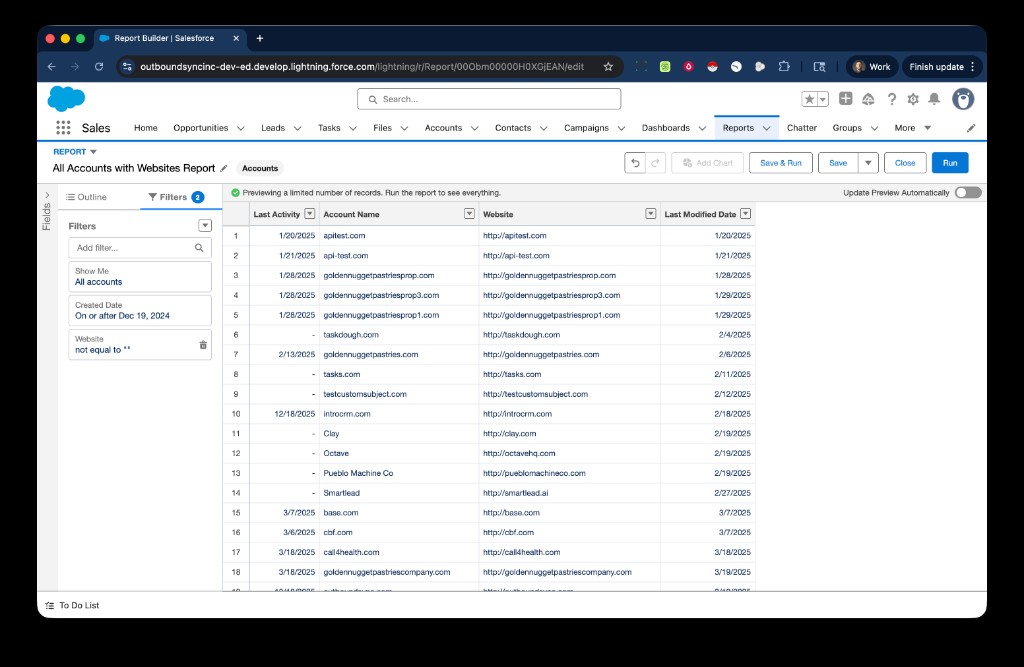Open the App Launcher waffle icon
This screenshot has width=1024, height=667.
62,127
